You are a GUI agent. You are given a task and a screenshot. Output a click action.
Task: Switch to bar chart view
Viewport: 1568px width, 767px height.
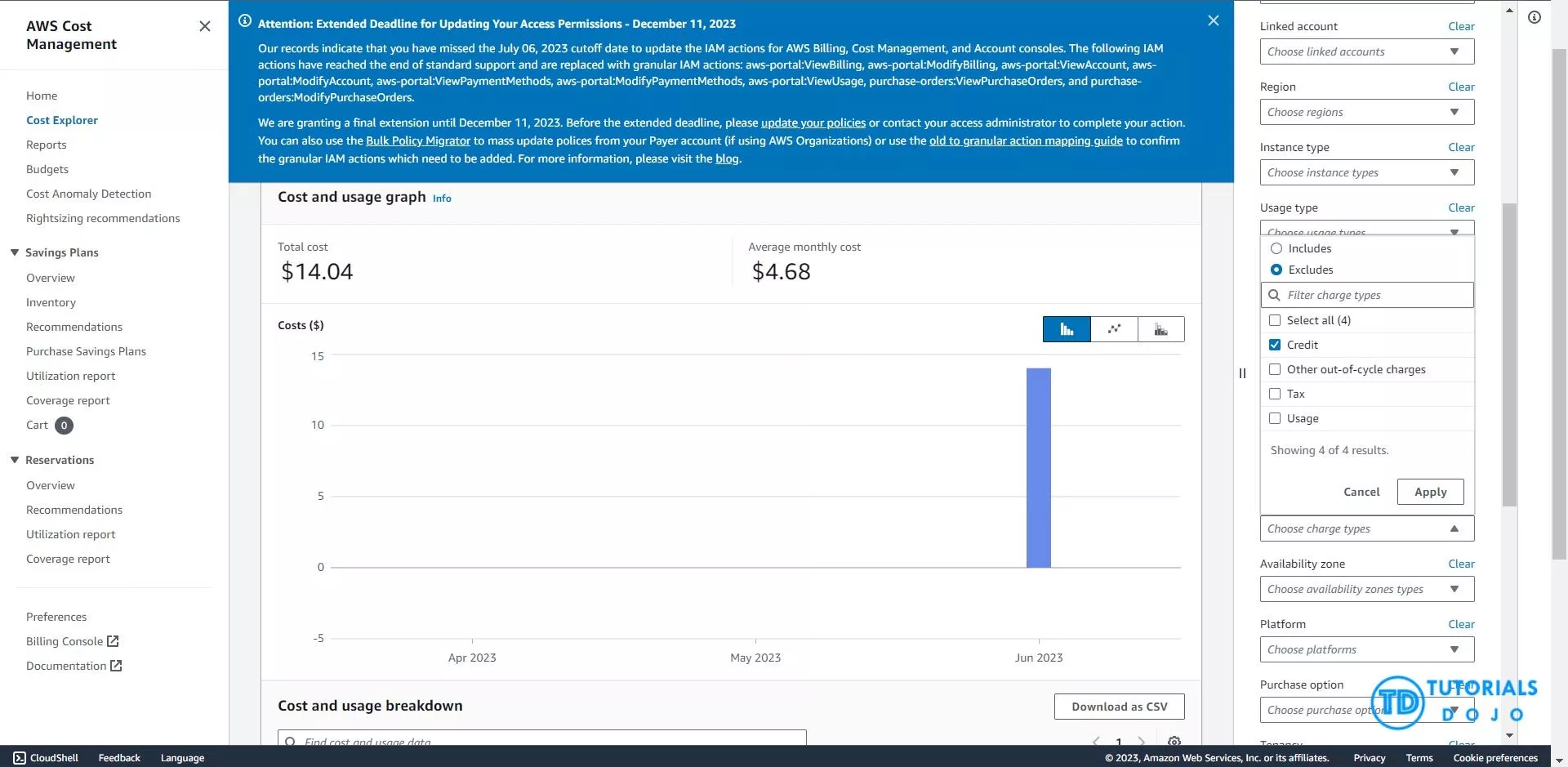[1067, 329]
